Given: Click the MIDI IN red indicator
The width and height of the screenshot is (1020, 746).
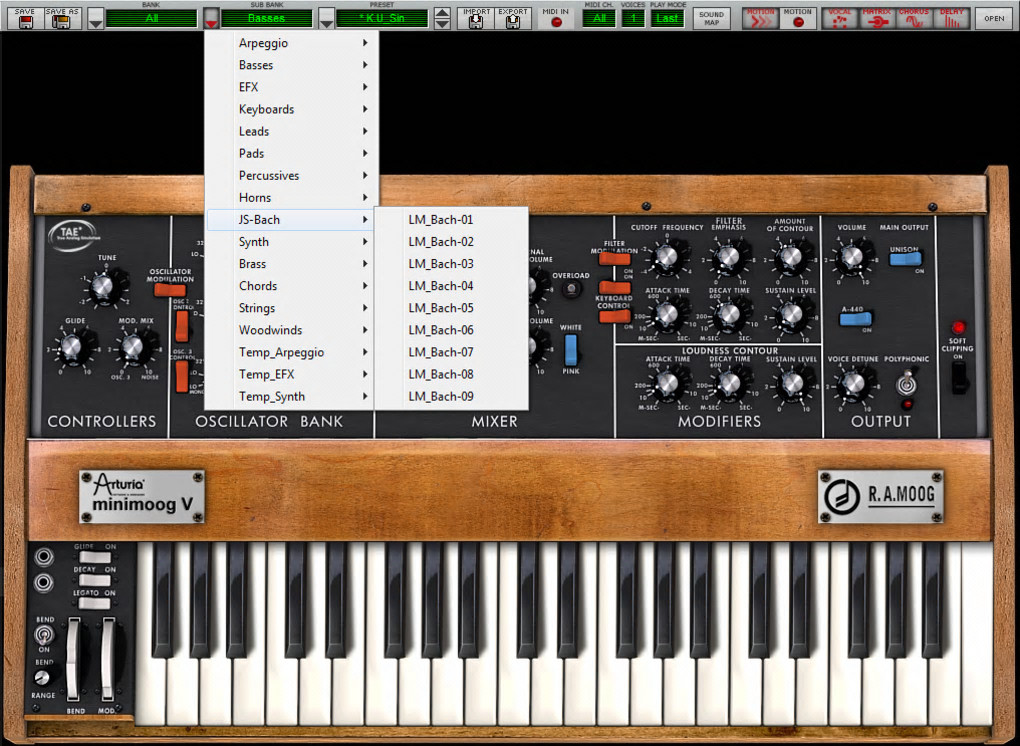Looking at the screenshot, I should point(556,22).
